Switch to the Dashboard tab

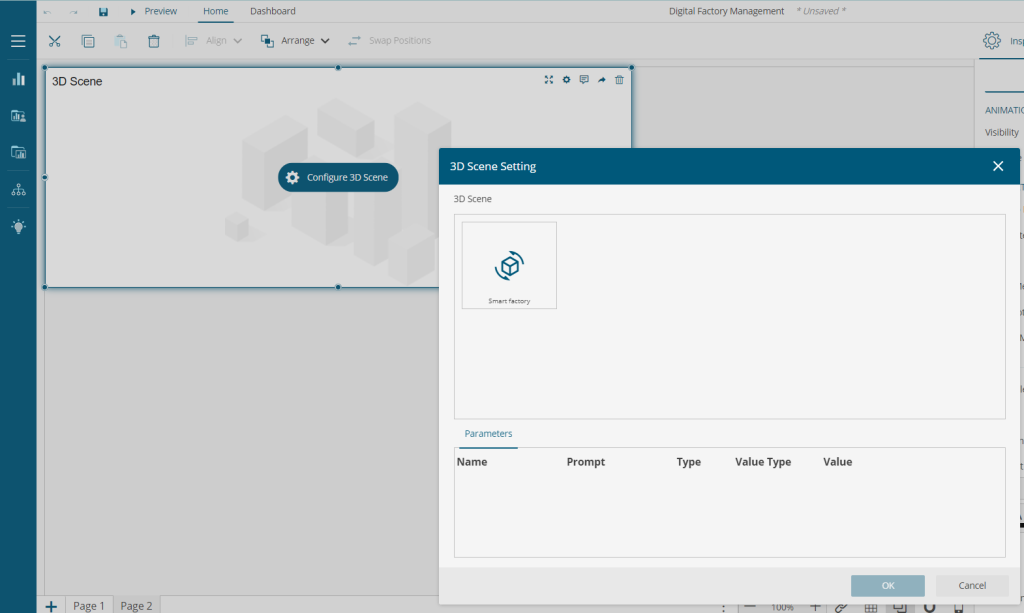pos(272,12)
